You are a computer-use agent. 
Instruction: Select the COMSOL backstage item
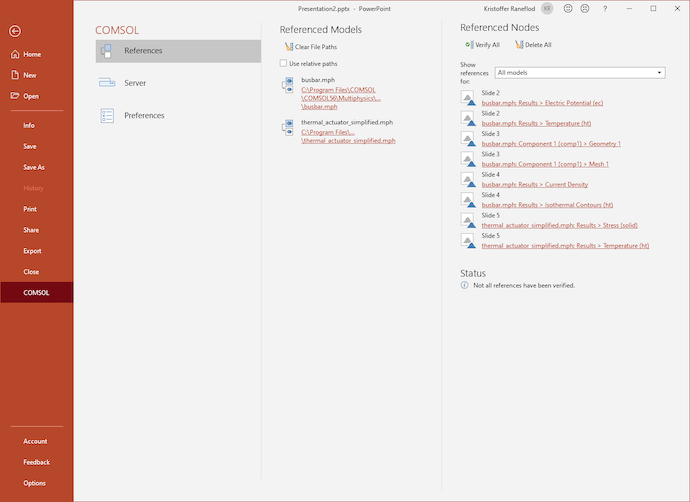click(37, 293)
